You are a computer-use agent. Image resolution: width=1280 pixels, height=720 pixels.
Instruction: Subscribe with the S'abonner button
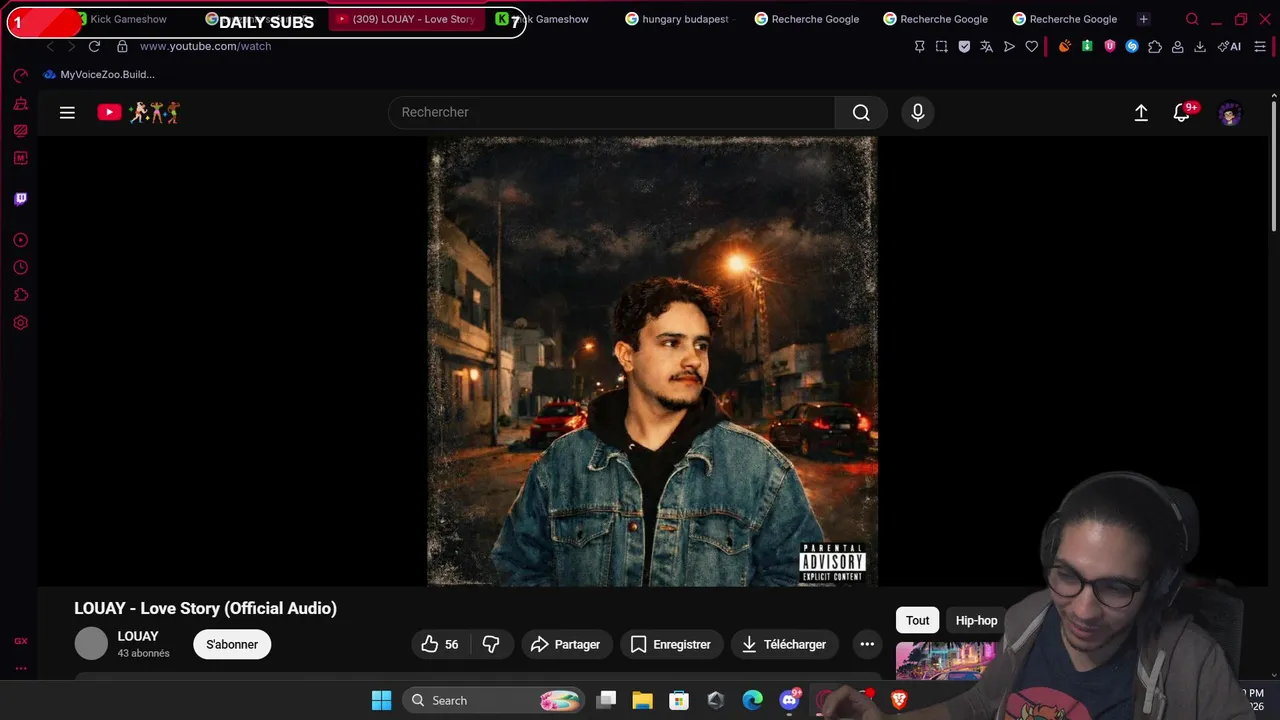point(232,644)
